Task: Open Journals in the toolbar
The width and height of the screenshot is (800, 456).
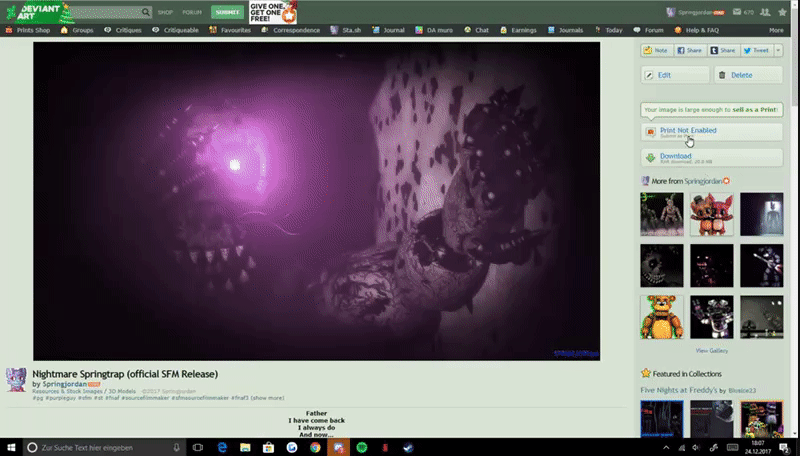Action: click(x=565, y=30)
